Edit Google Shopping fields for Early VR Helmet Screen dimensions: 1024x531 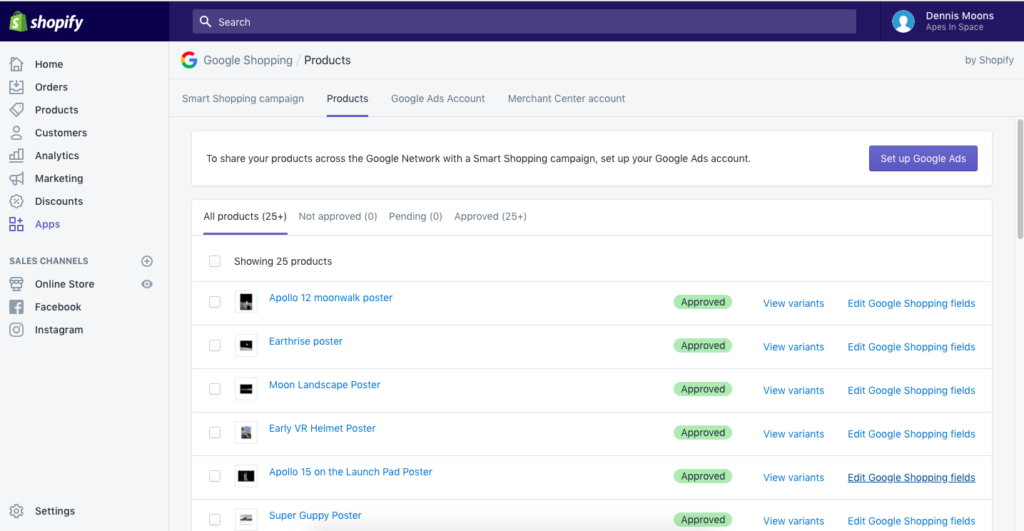pos(911,434)
